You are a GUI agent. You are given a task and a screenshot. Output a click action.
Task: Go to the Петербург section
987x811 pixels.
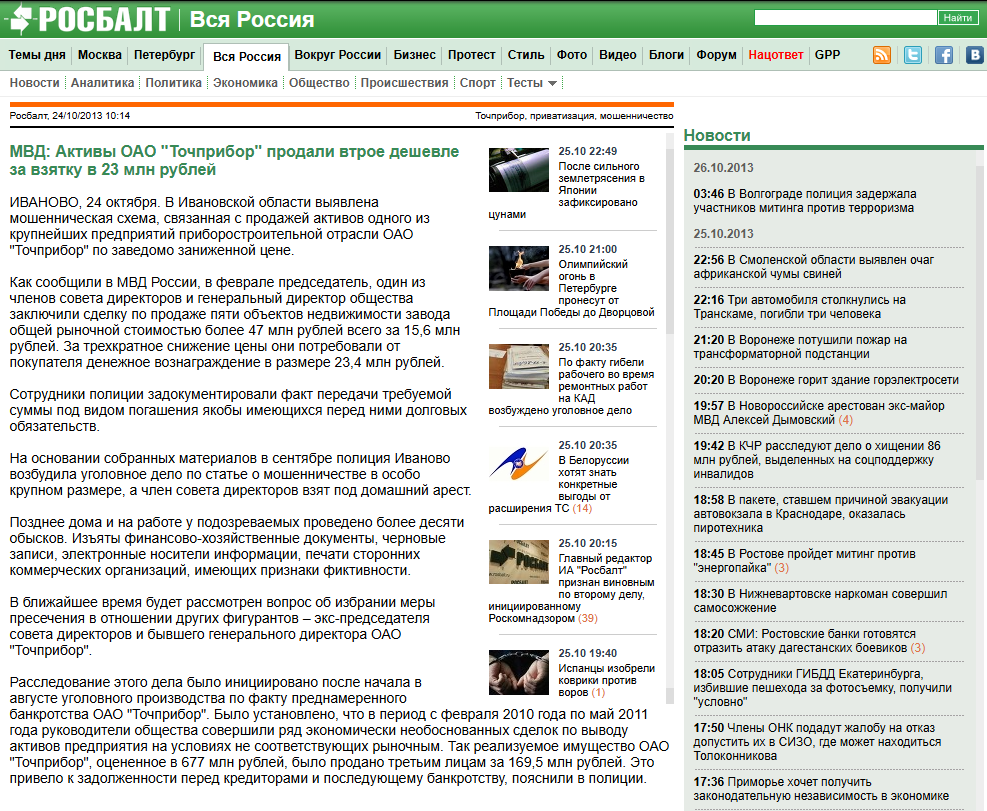(x=164, y=55)
